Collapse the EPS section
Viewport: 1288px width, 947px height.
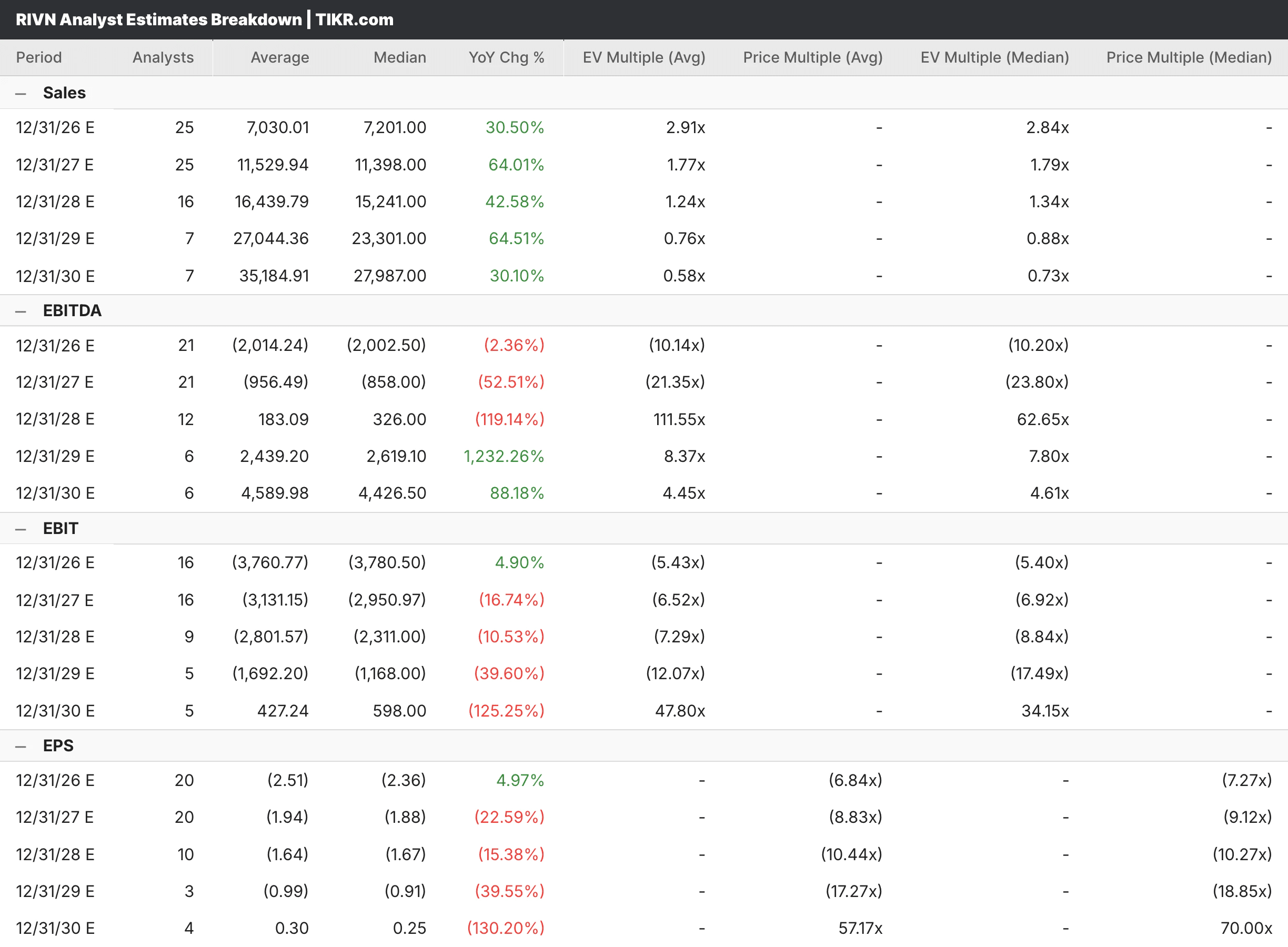point(21,747)
